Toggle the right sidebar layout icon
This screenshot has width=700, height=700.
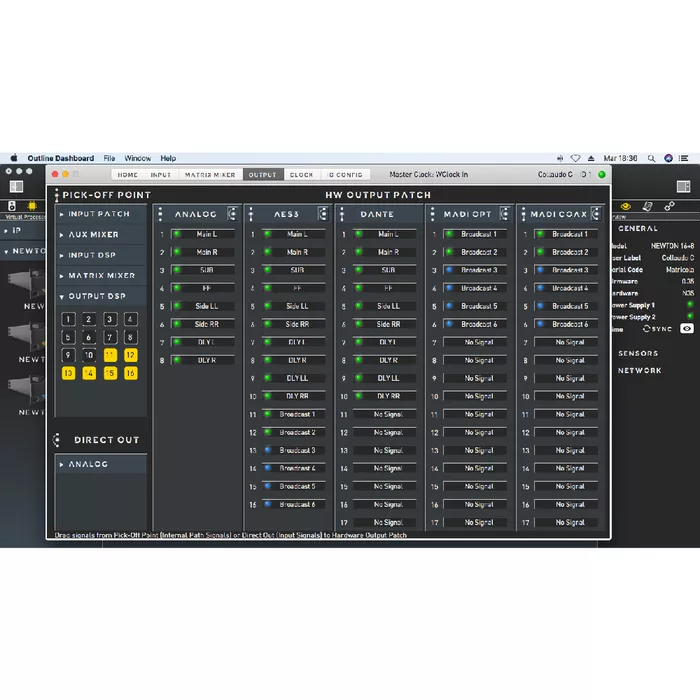point(683,187)
